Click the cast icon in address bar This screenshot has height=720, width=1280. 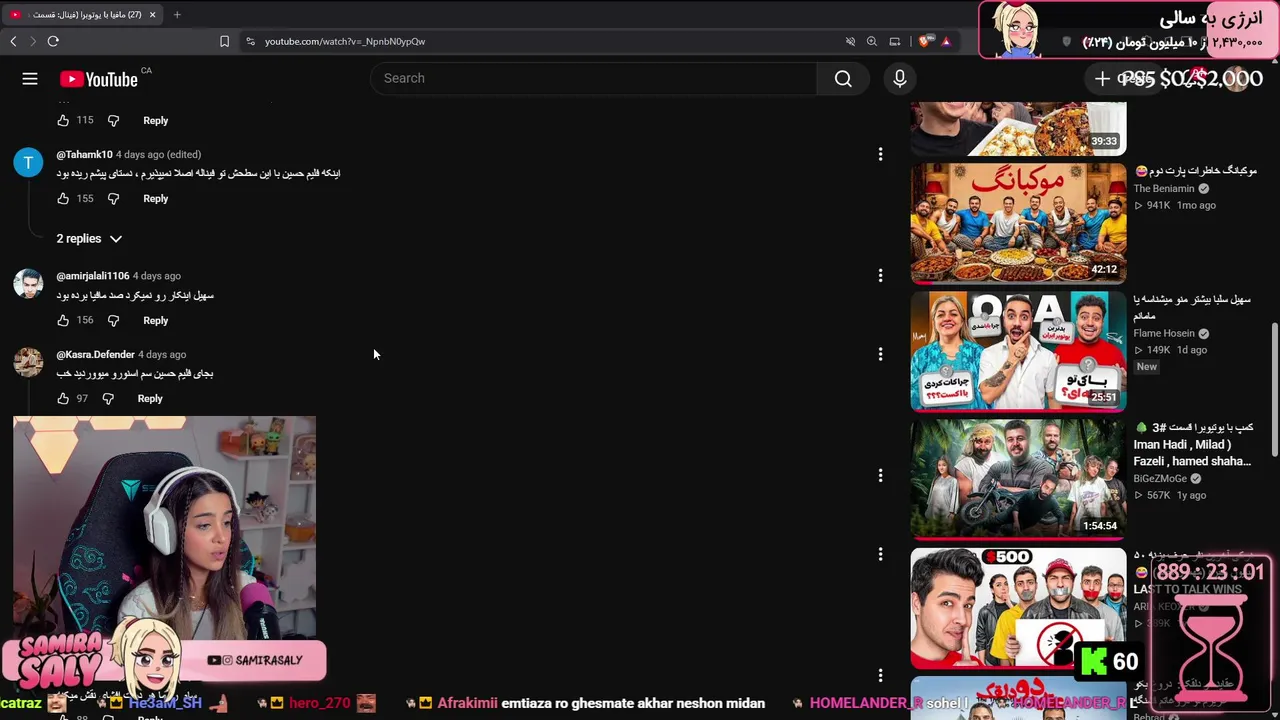[x=895, y=41]
